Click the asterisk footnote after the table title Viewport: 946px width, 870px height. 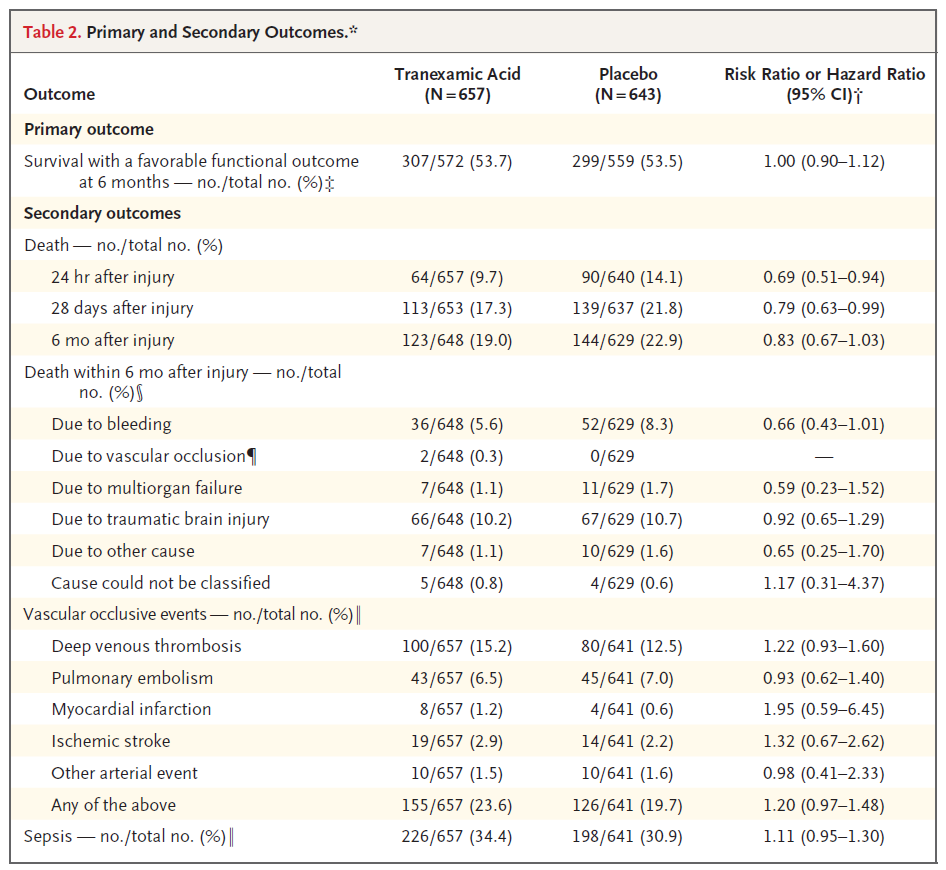353,31
